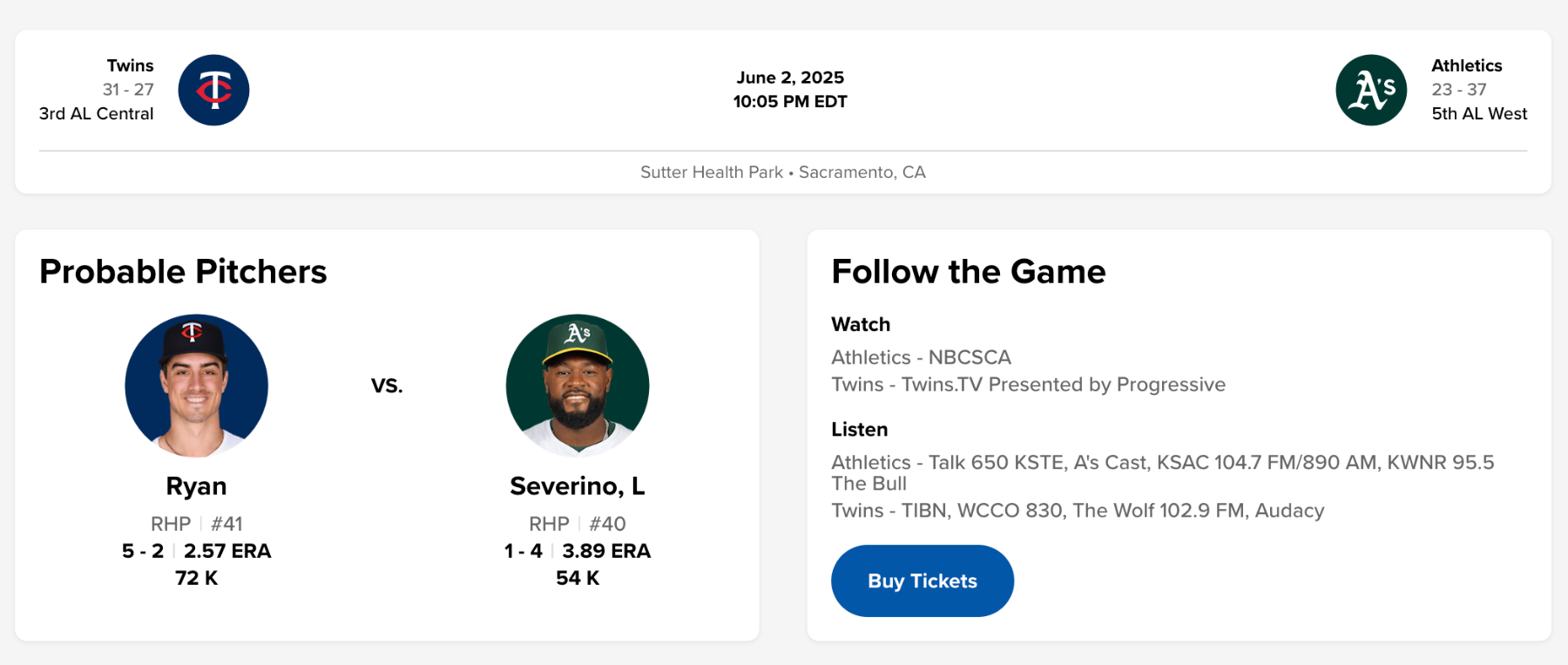
Task: Click the Twins 31 - 27 record
Action: 128,90
